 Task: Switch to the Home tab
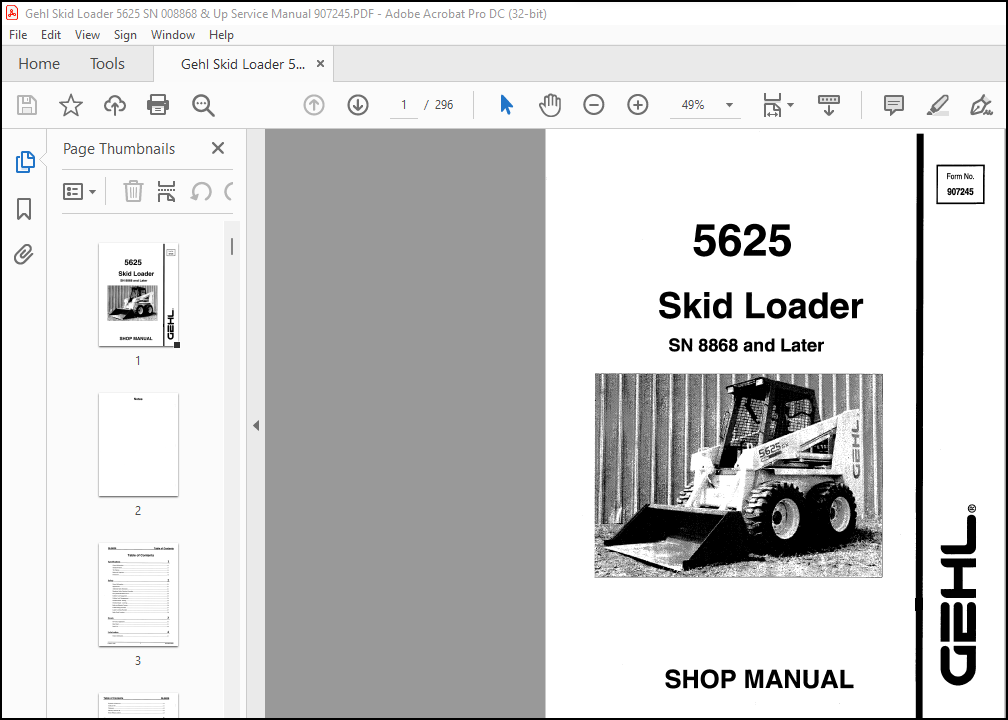point(39,64)
